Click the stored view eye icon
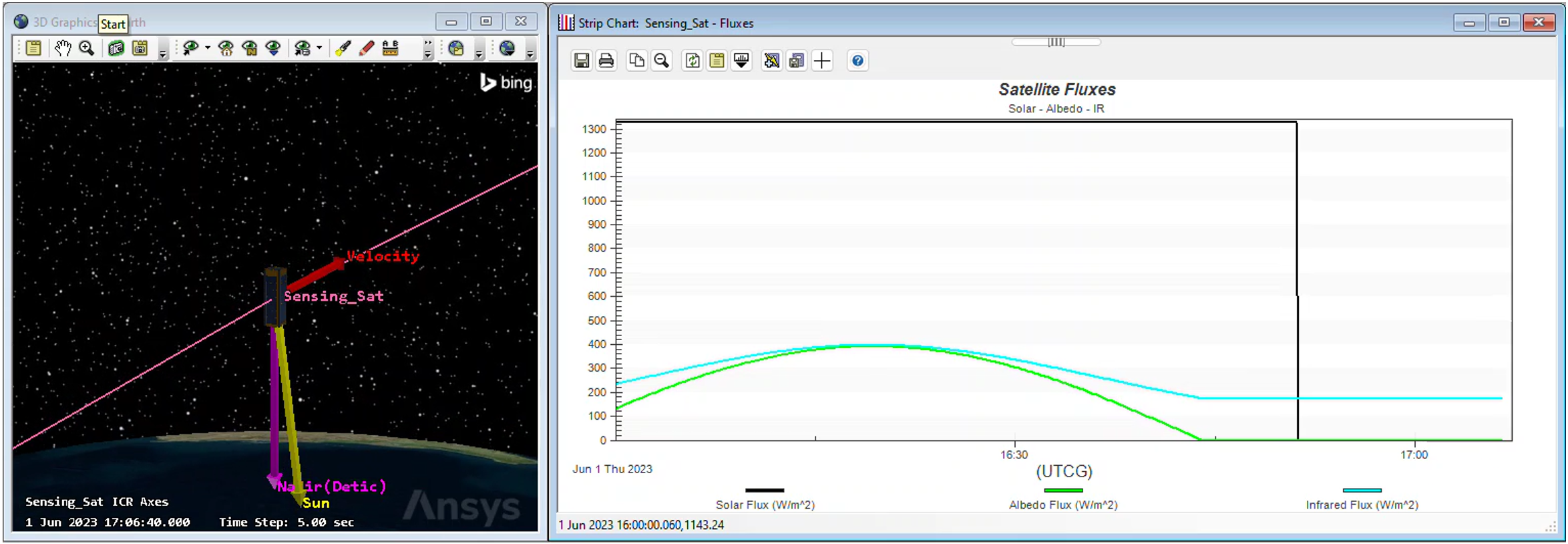This screenshot has height=544, width=1568. tap(303, 48)
